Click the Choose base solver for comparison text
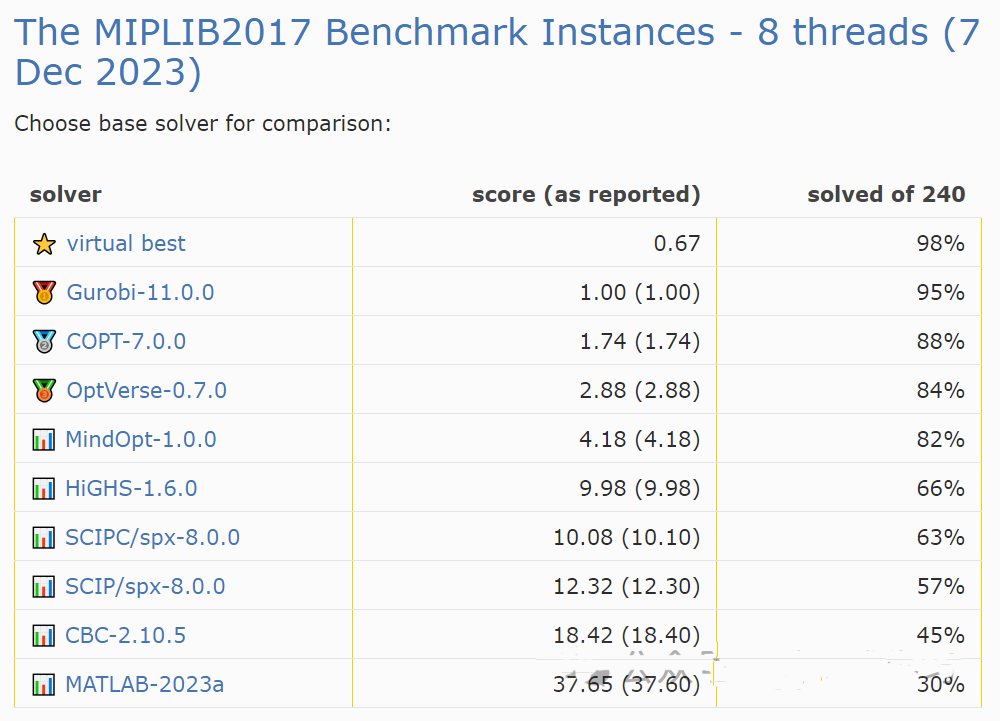The height and width of the screenshot is (721, 1000). (203, 124)
